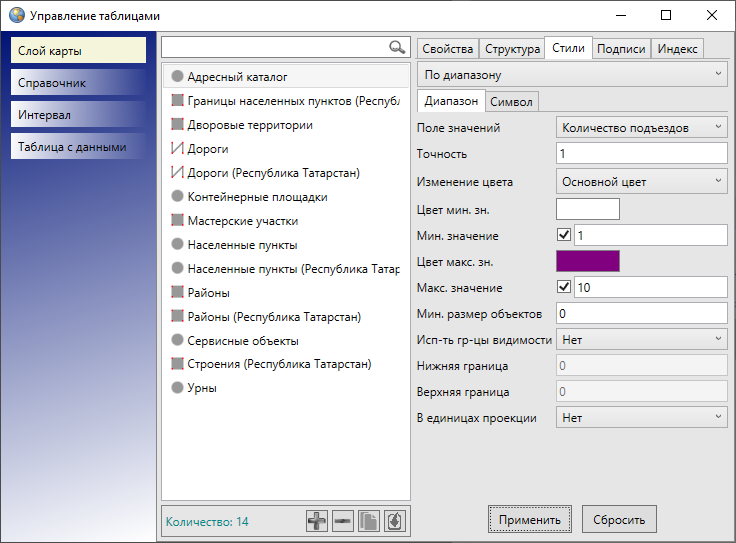This screenshot has width=736, height=543.
Task: Expand the В единицах проекции dropdown
Action: coord(641,418)
